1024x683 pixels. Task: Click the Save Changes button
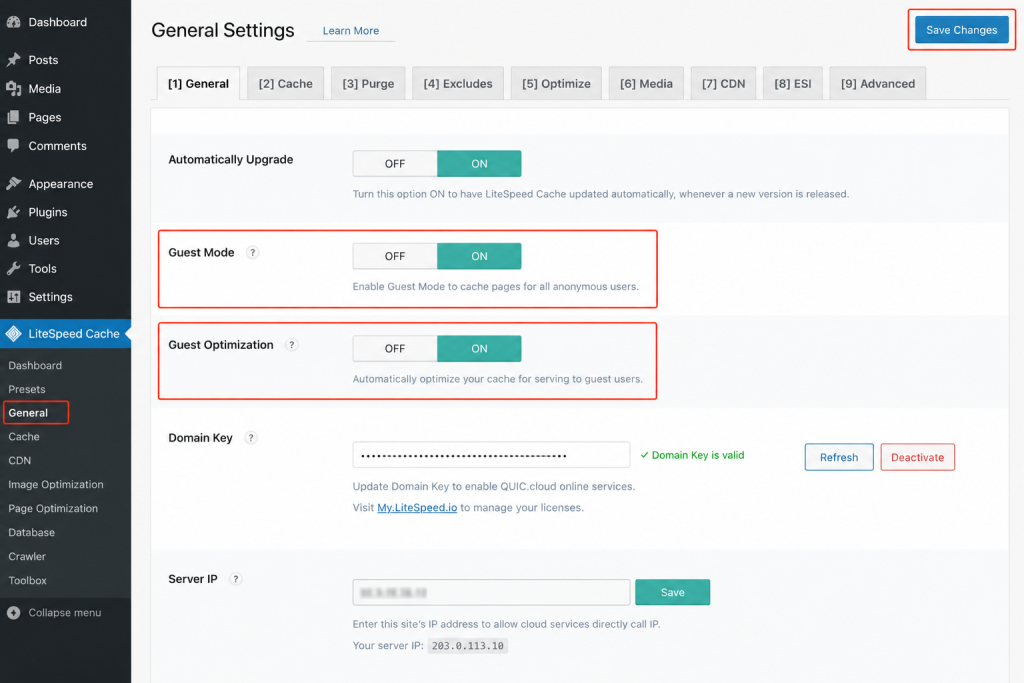pyautogui.click(x=961, y=30)
